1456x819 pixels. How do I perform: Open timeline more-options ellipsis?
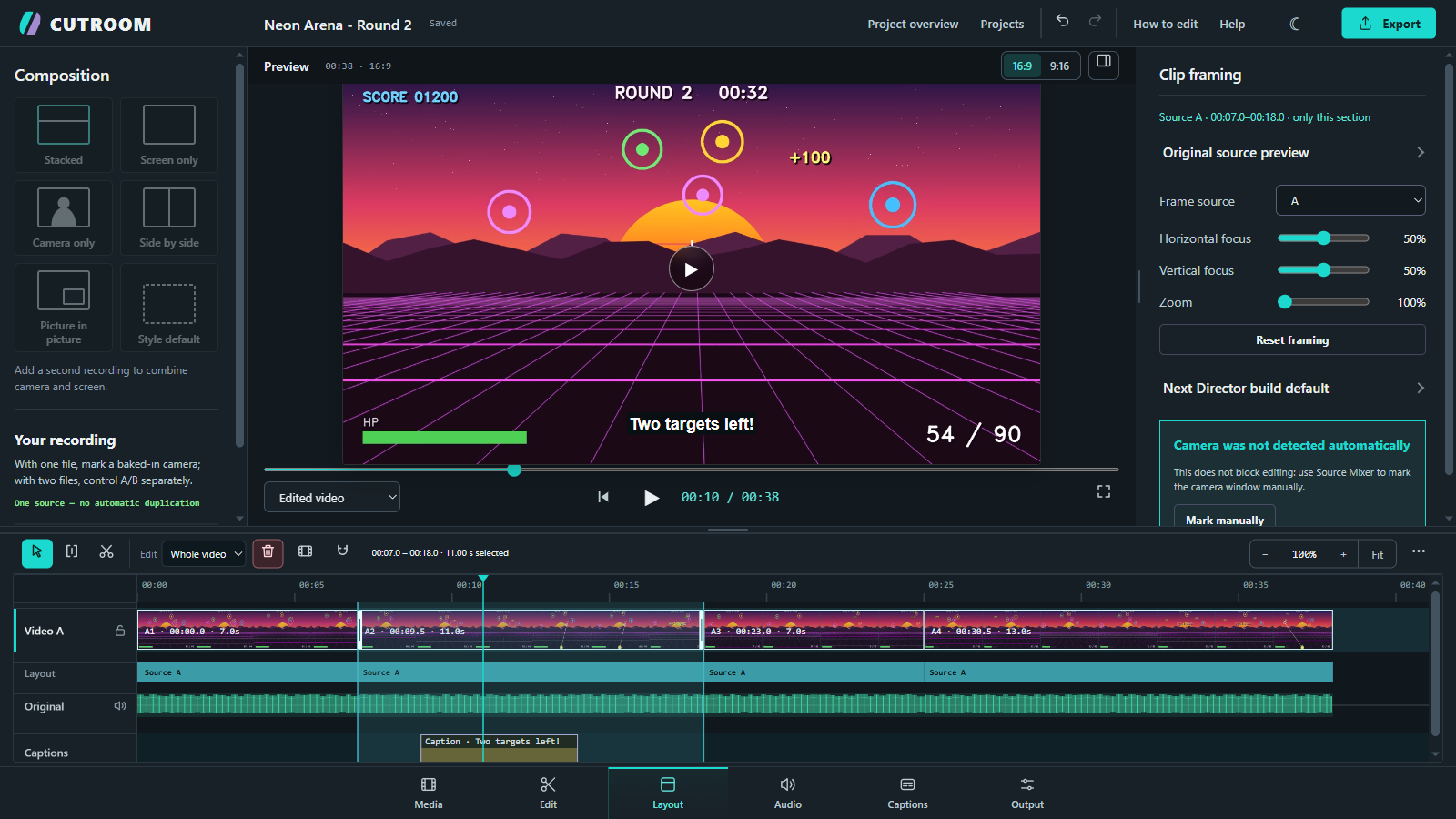(1419, 551)
